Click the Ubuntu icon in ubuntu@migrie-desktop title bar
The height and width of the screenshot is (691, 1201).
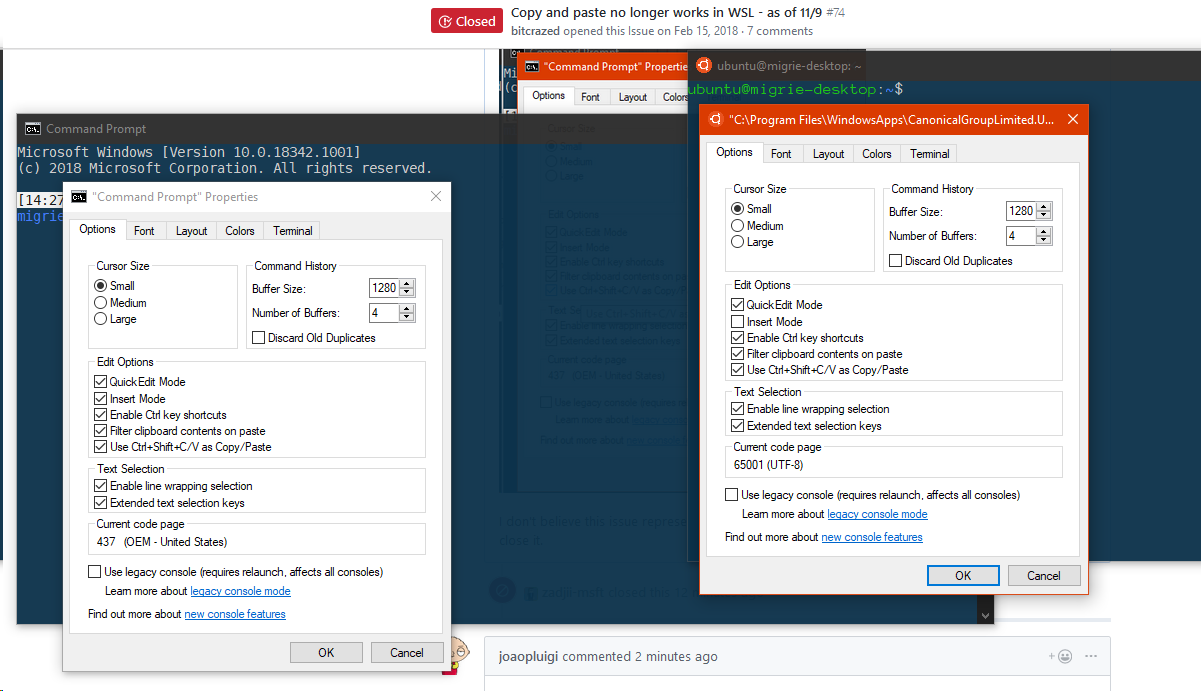703,65
